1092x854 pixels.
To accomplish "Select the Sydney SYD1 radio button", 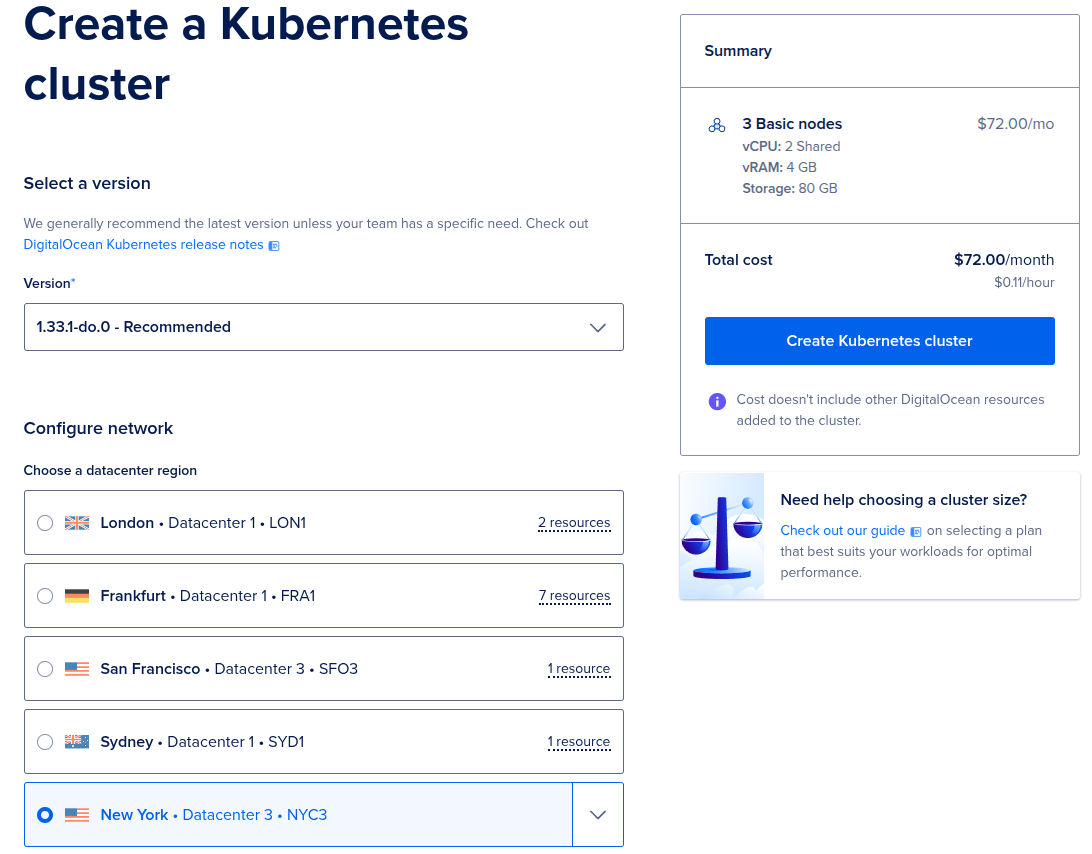I will [x=45, y=742].
